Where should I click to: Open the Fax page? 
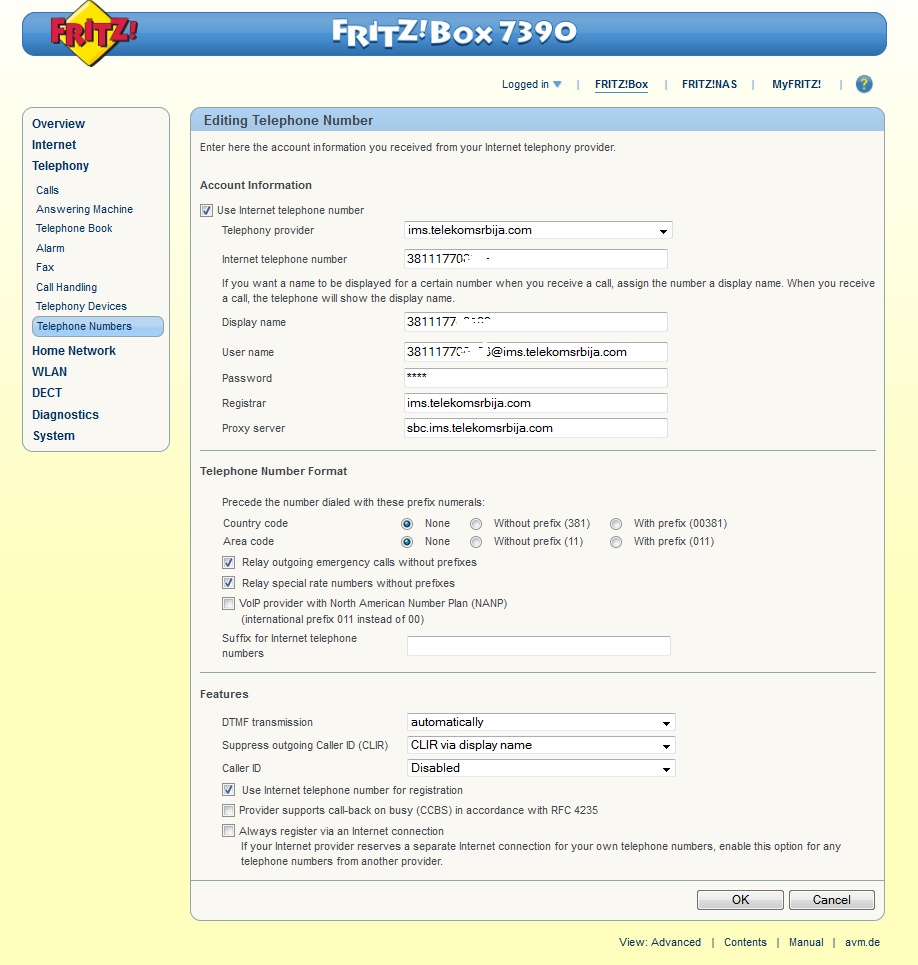[x=45, y=267]
